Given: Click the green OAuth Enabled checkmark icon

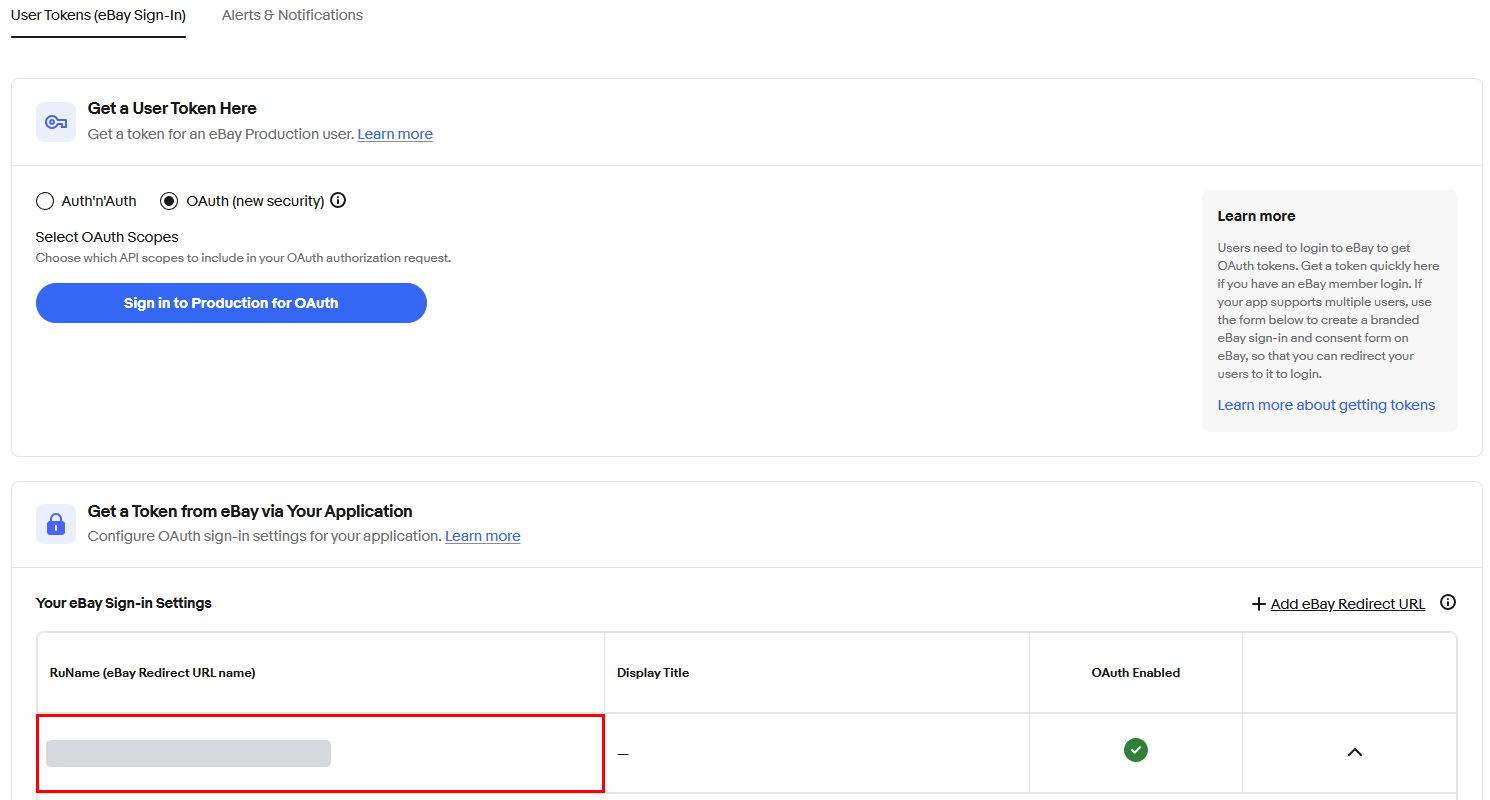Looking at the screenshot, I should pos(1136,750).
